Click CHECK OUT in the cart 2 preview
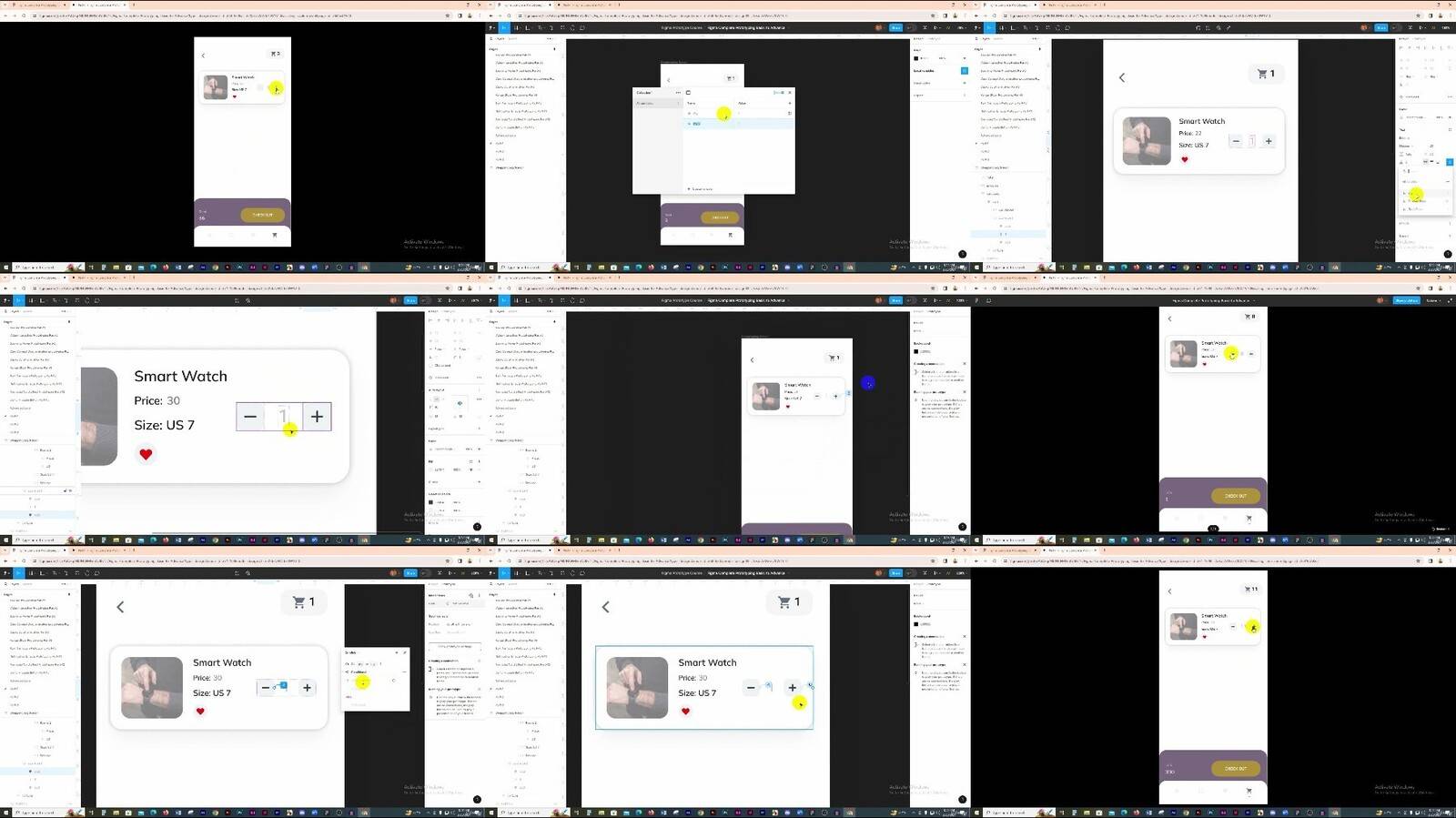 click(262, 215)
